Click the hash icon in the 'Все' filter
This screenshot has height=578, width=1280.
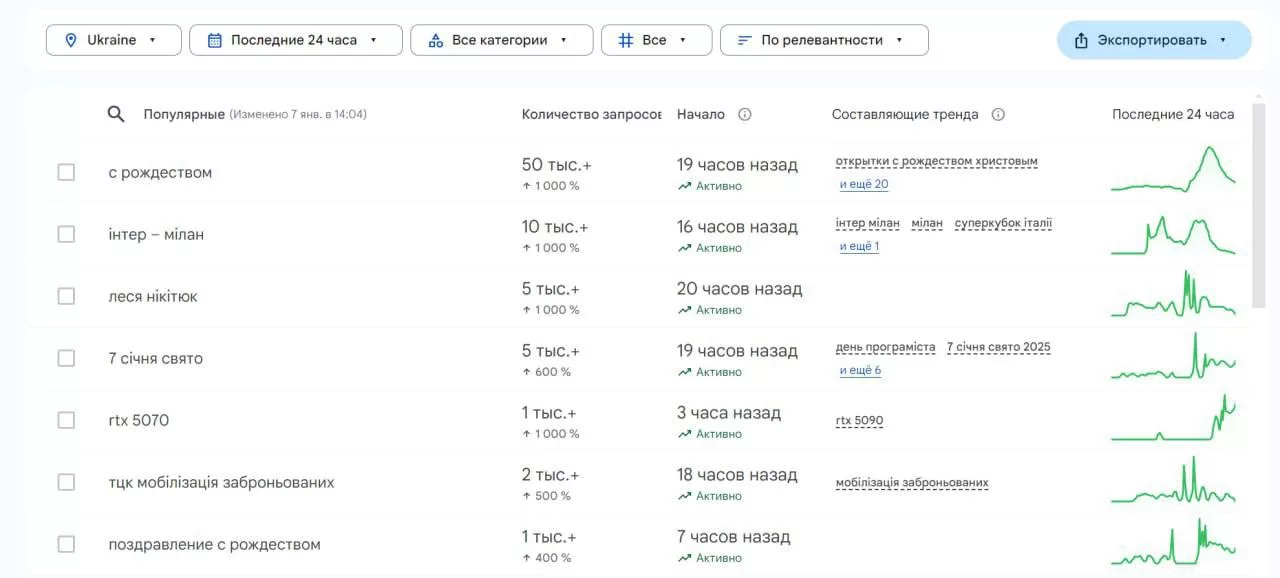(x=626, y=39)
